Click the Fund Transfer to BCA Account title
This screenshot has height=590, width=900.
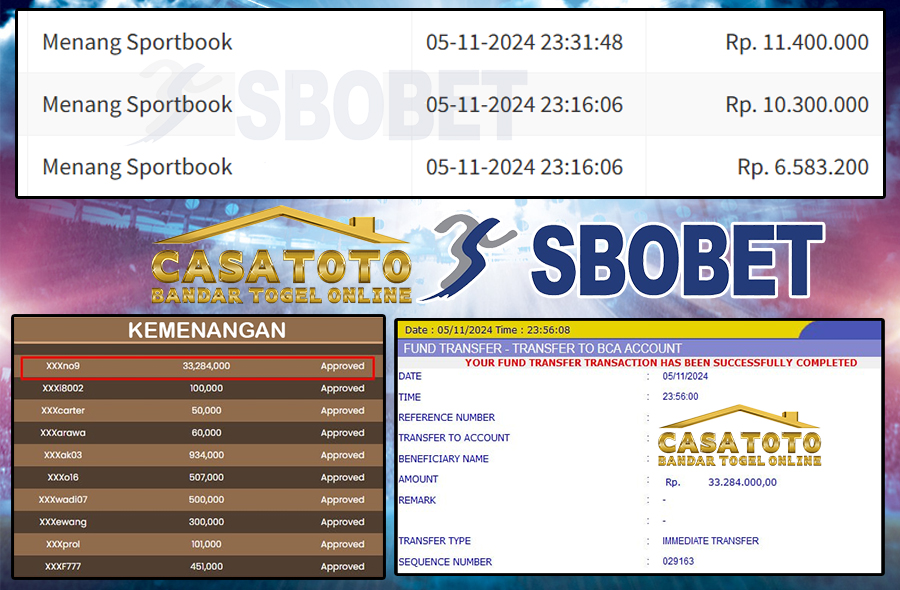541,348
